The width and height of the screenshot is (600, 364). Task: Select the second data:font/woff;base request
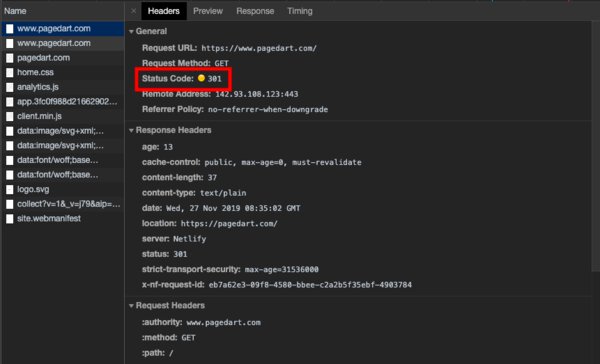pyautogui.click(x=63, y=175)
